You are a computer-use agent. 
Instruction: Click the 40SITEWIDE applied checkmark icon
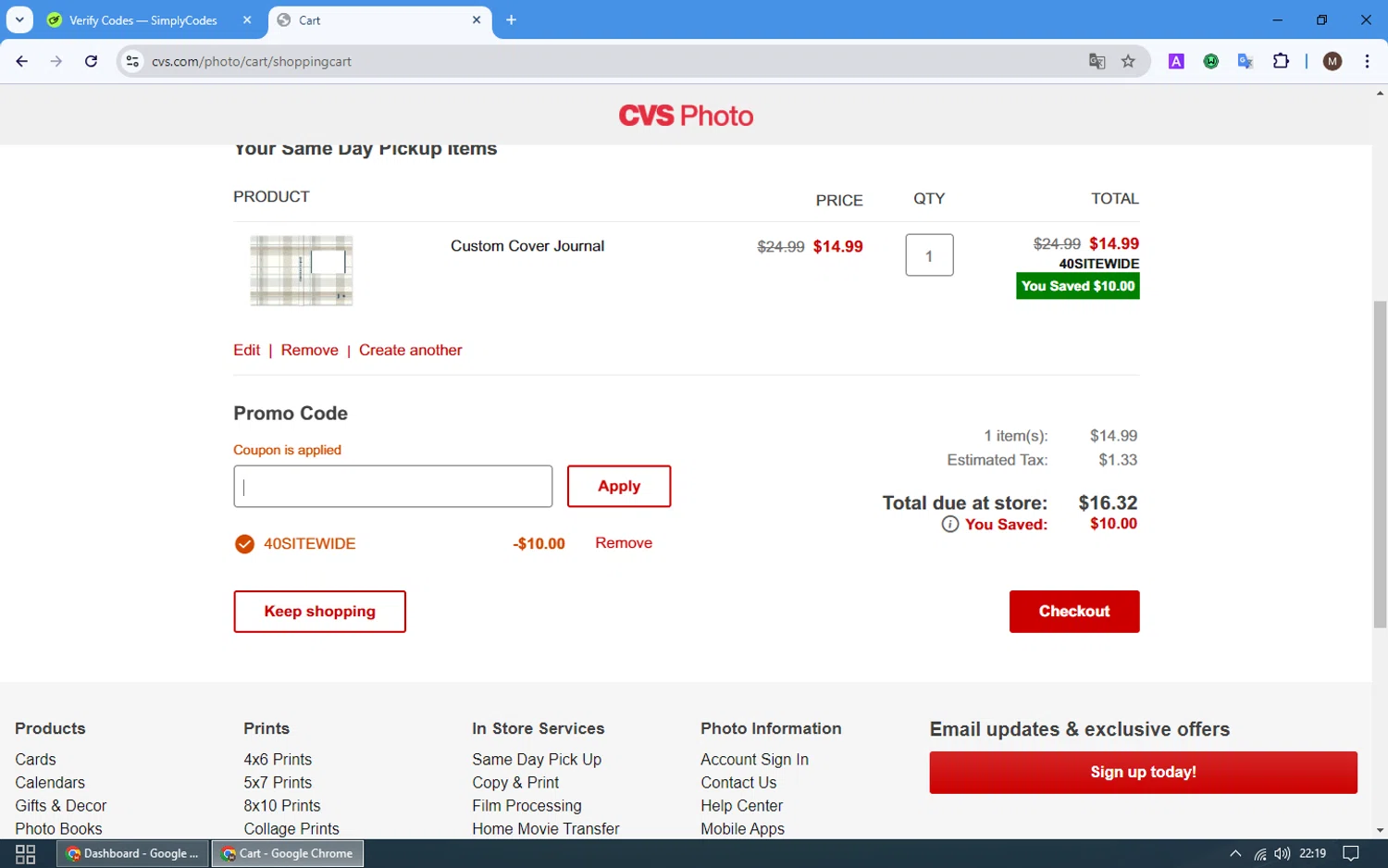(244, 544)
